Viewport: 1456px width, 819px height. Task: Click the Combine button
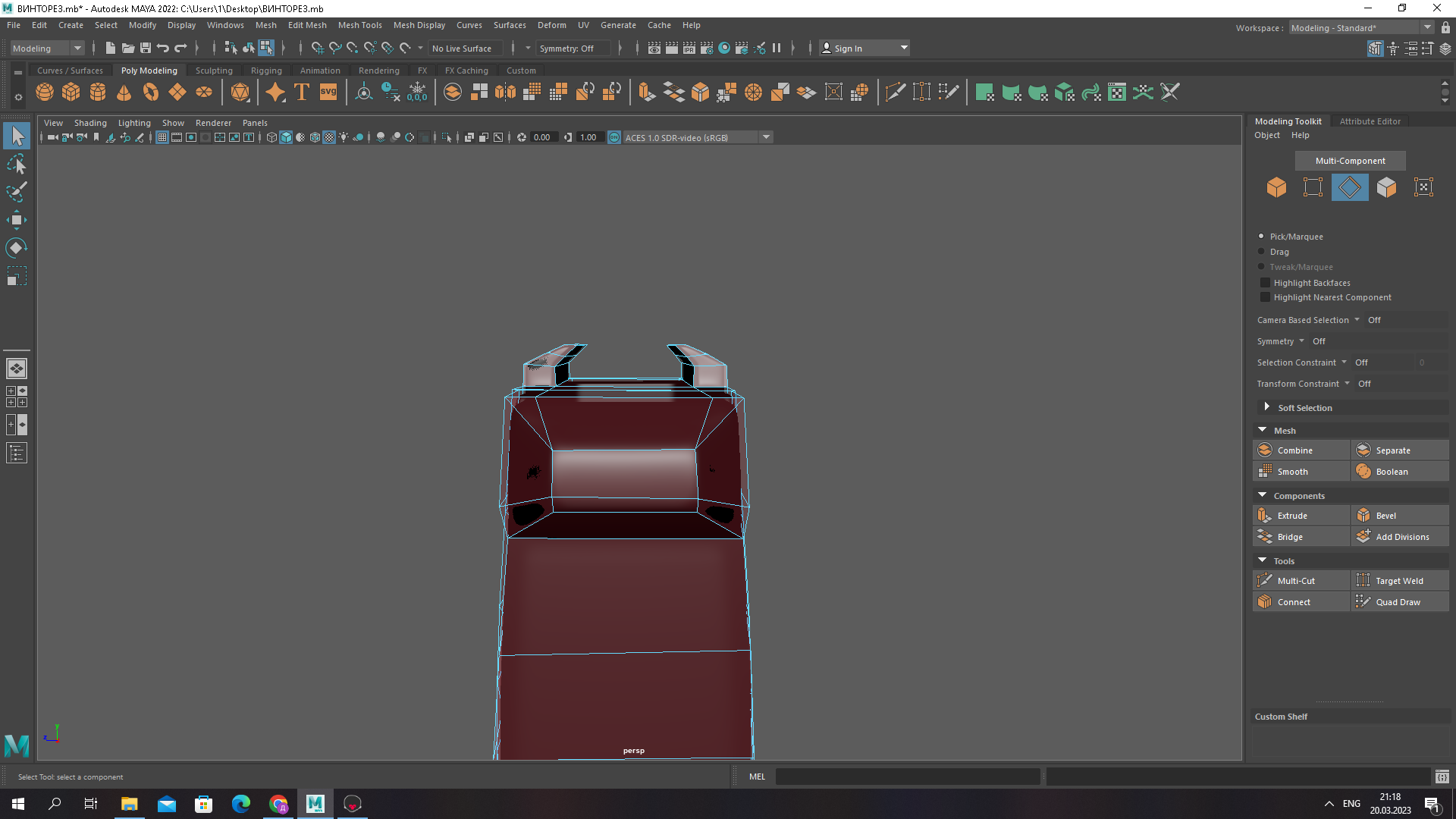point(1301,450)
